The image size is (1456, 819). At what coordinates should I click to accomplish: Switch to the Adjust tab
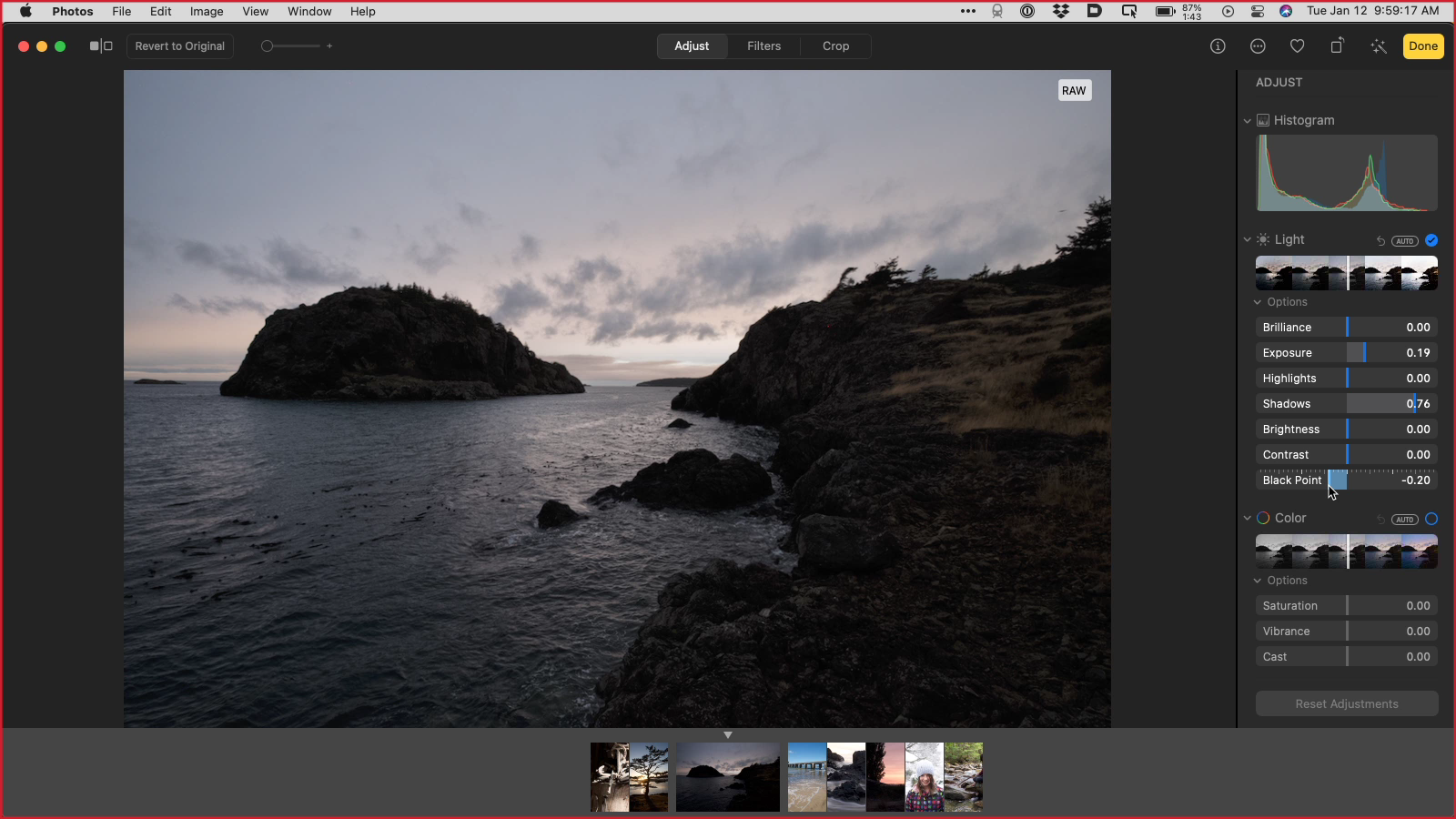(x=692, y=46)
